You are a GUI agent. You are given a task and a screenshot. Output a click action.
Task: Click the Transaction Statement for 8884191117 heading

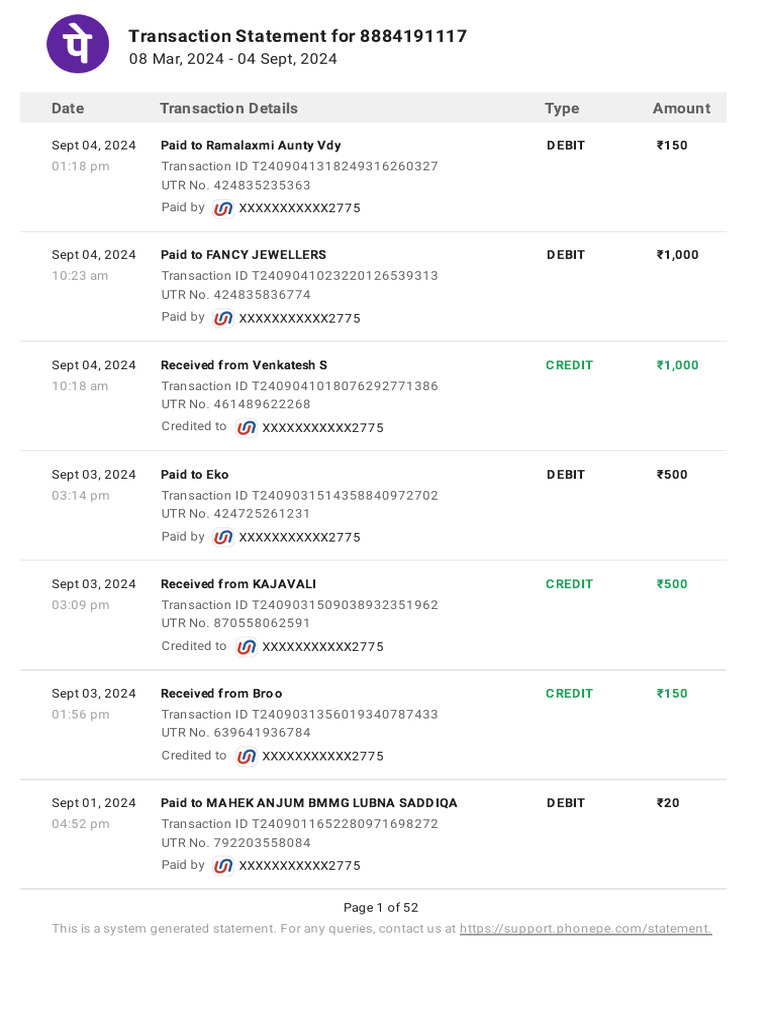[x=298, y=36]
